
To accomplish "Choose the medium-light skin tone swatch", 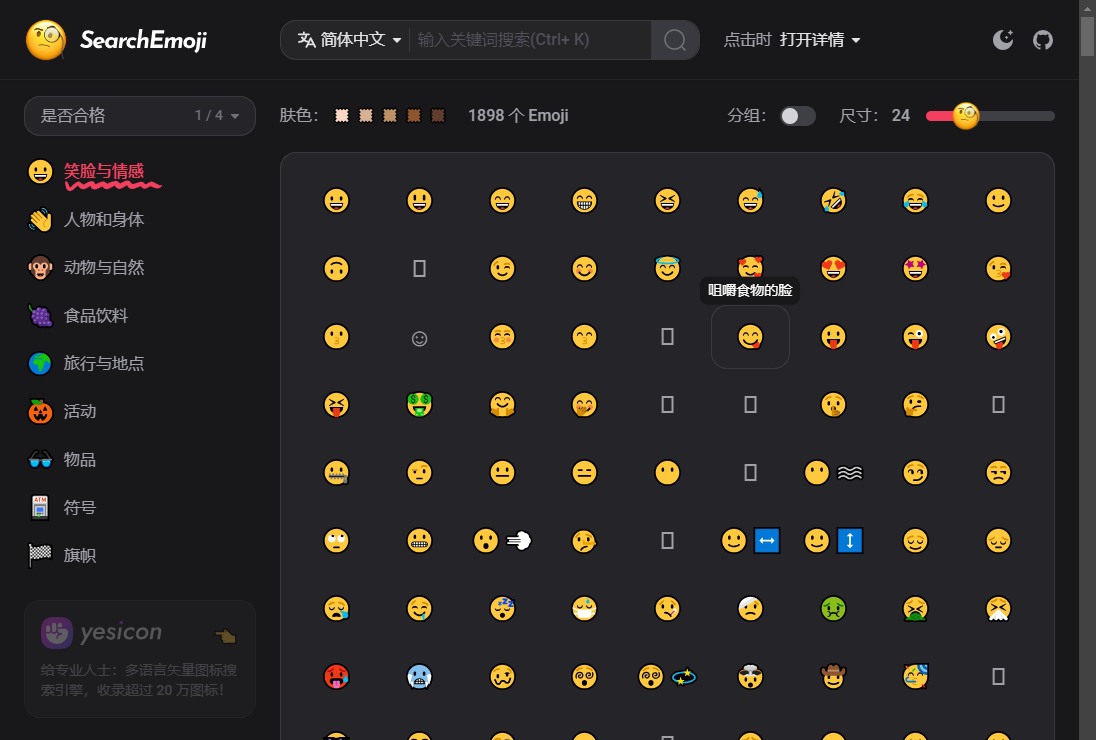I will 366,115.
